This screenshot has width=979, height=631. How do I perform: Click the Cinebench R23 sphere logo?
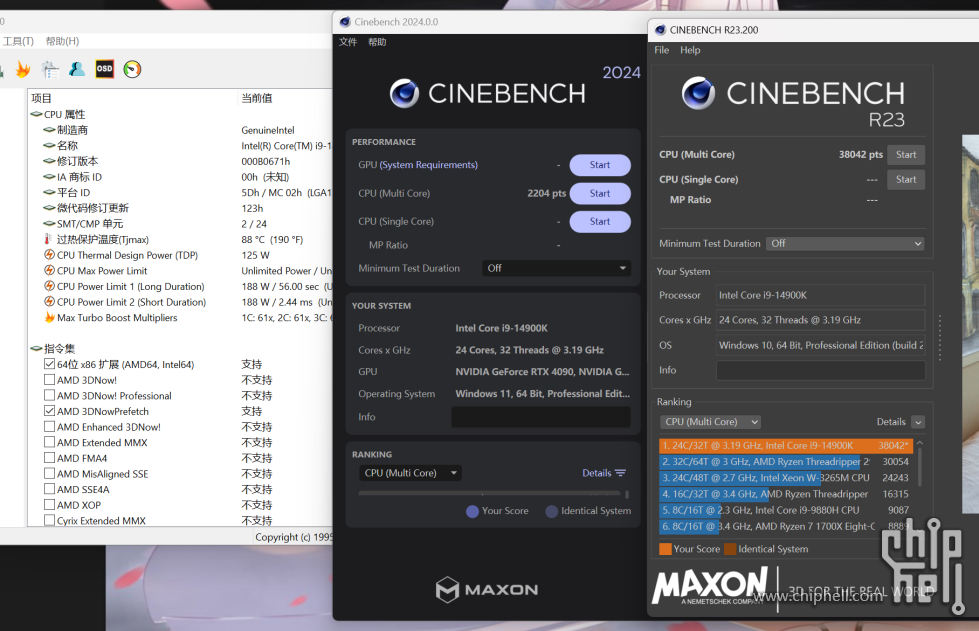(x=699, y=93)
